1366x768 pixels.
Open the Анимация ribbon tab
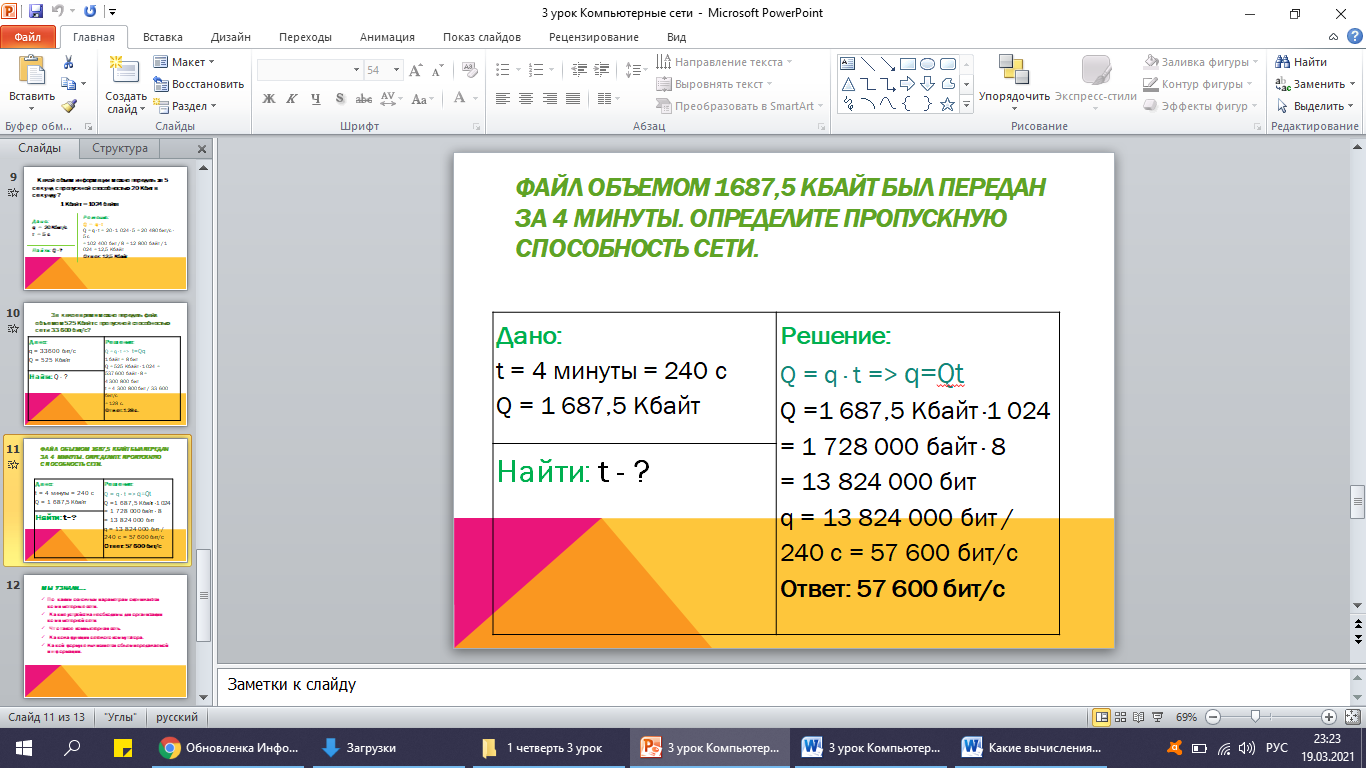click(387, 37)
